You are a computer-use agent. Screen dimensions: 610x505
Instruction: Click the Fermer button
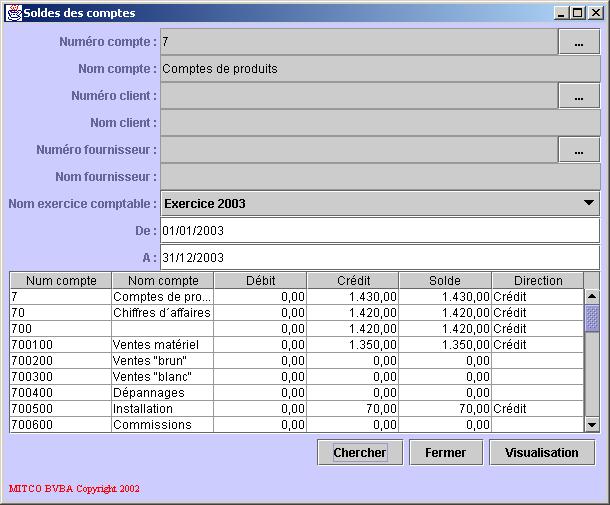point(446,452)
